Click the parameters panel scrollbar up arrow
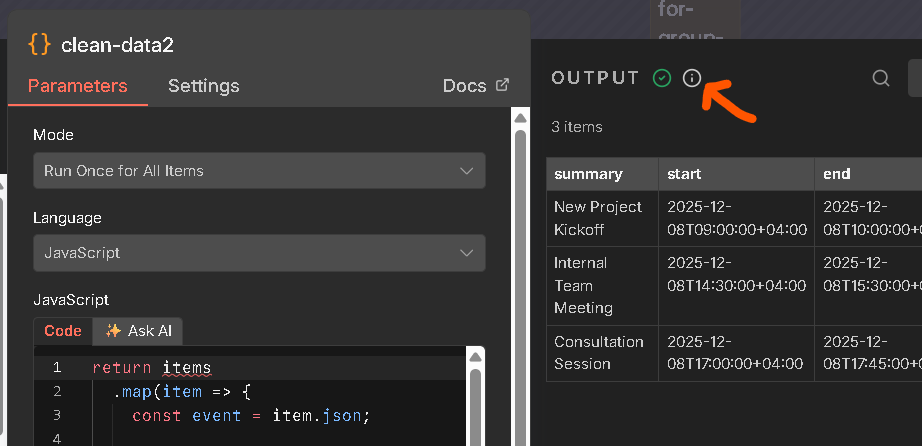Viewport: 922px width, 446px height. [519, 119]
